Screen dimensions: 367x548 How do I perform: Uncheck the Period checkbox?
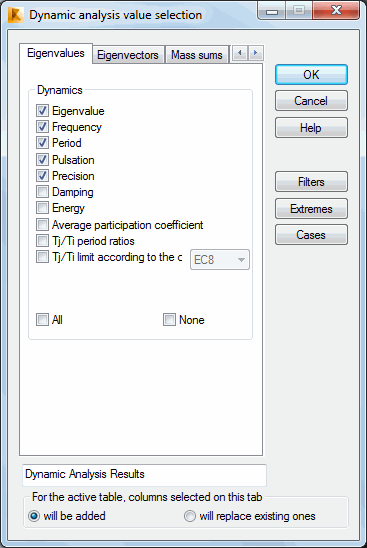pos(42,143)
